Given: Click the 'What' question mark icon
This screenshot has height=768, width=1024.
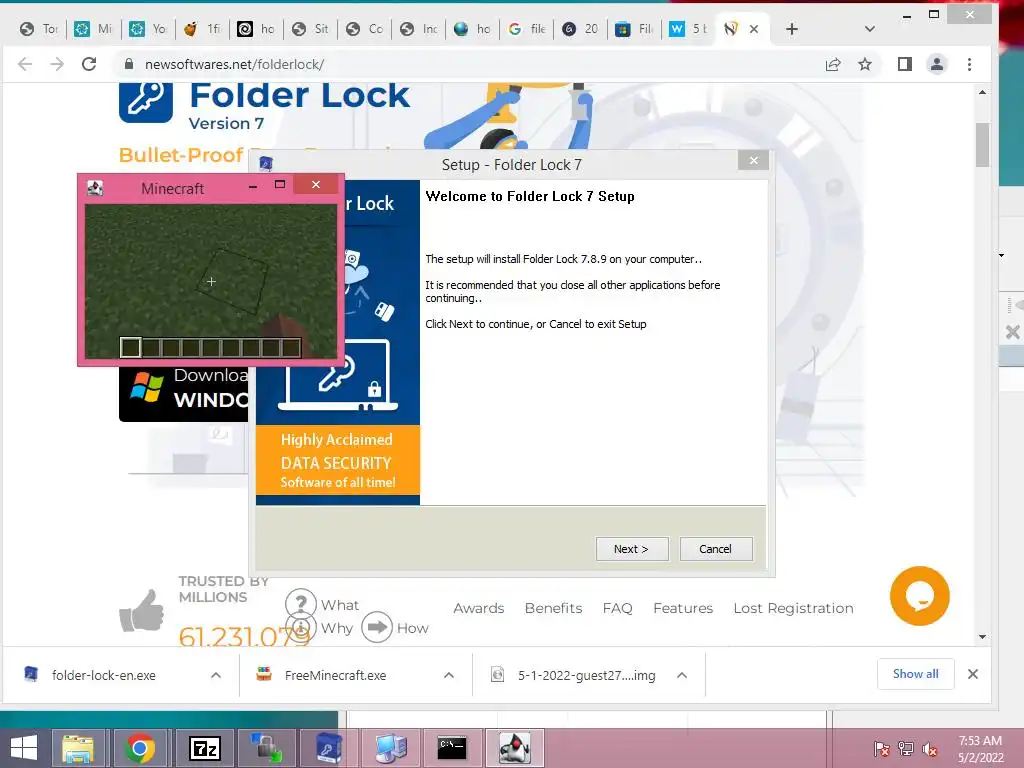Looking at the screenshot, I should pos(301,603).
